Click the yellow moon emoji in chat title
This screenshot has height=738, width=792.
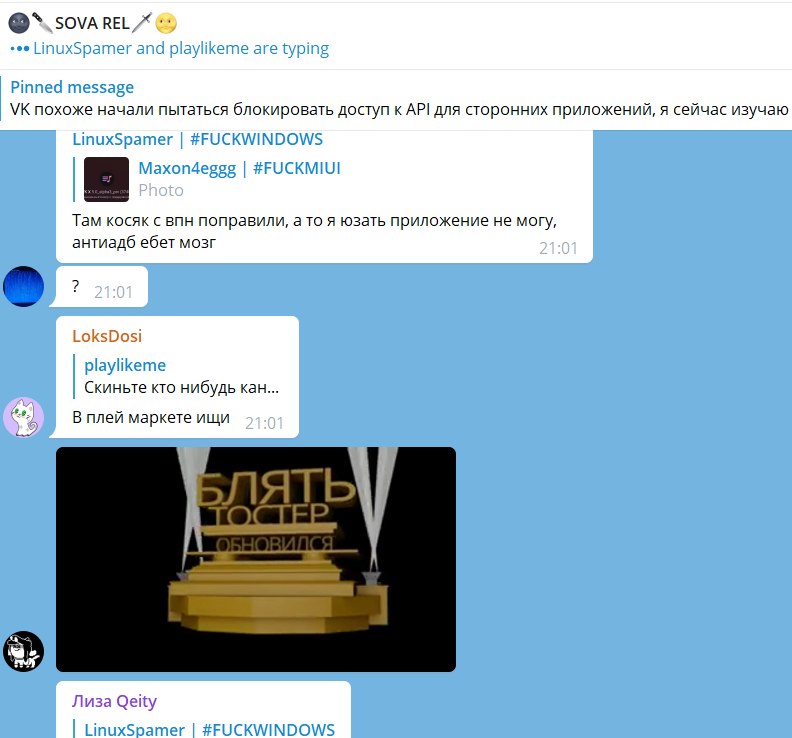(x=166, y=23)
